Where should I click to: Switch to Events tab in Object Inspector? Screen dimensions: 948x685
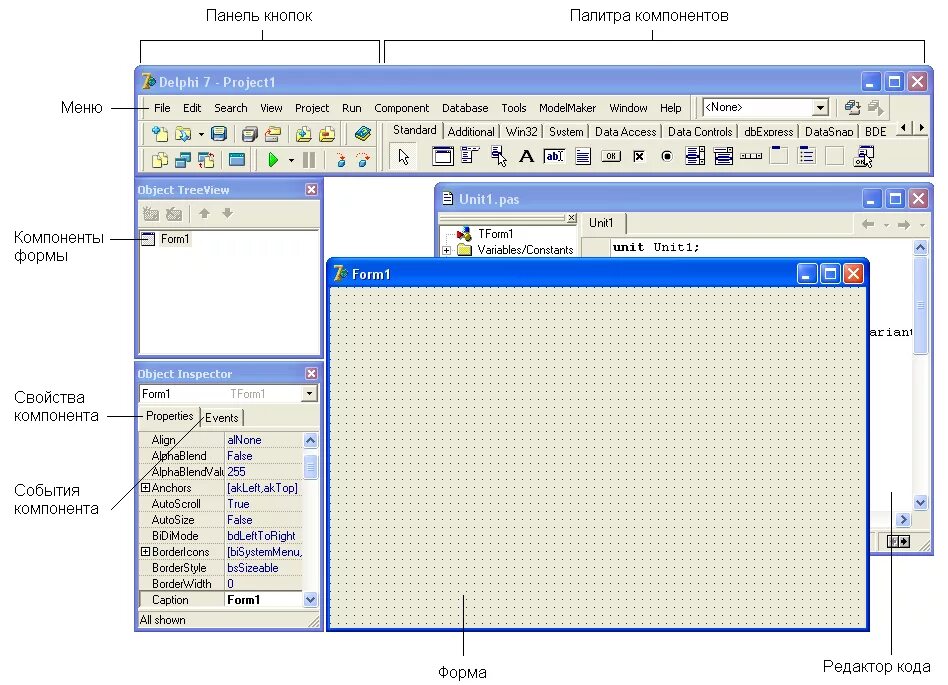[x=221, y=418]
